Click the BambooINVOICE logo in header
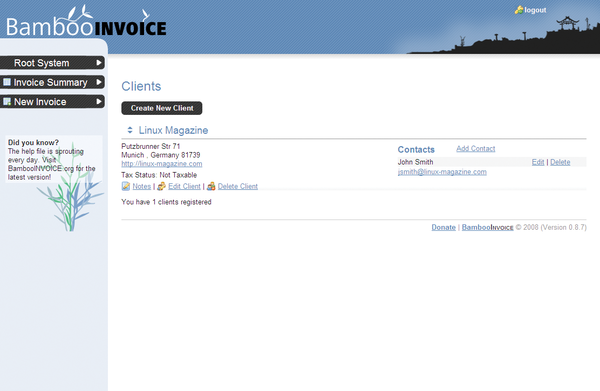Viewport: 600px width, 391px height. point(86,22)
